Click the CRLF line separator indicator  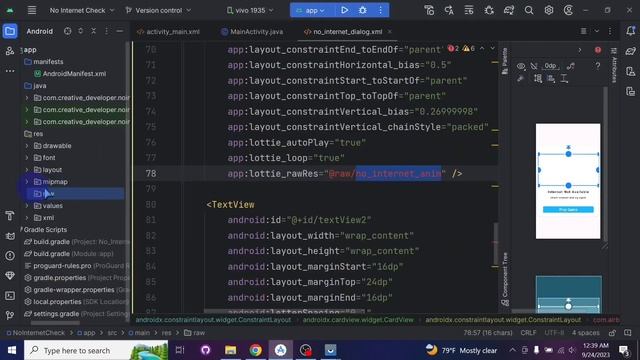(x=528, y=333)
